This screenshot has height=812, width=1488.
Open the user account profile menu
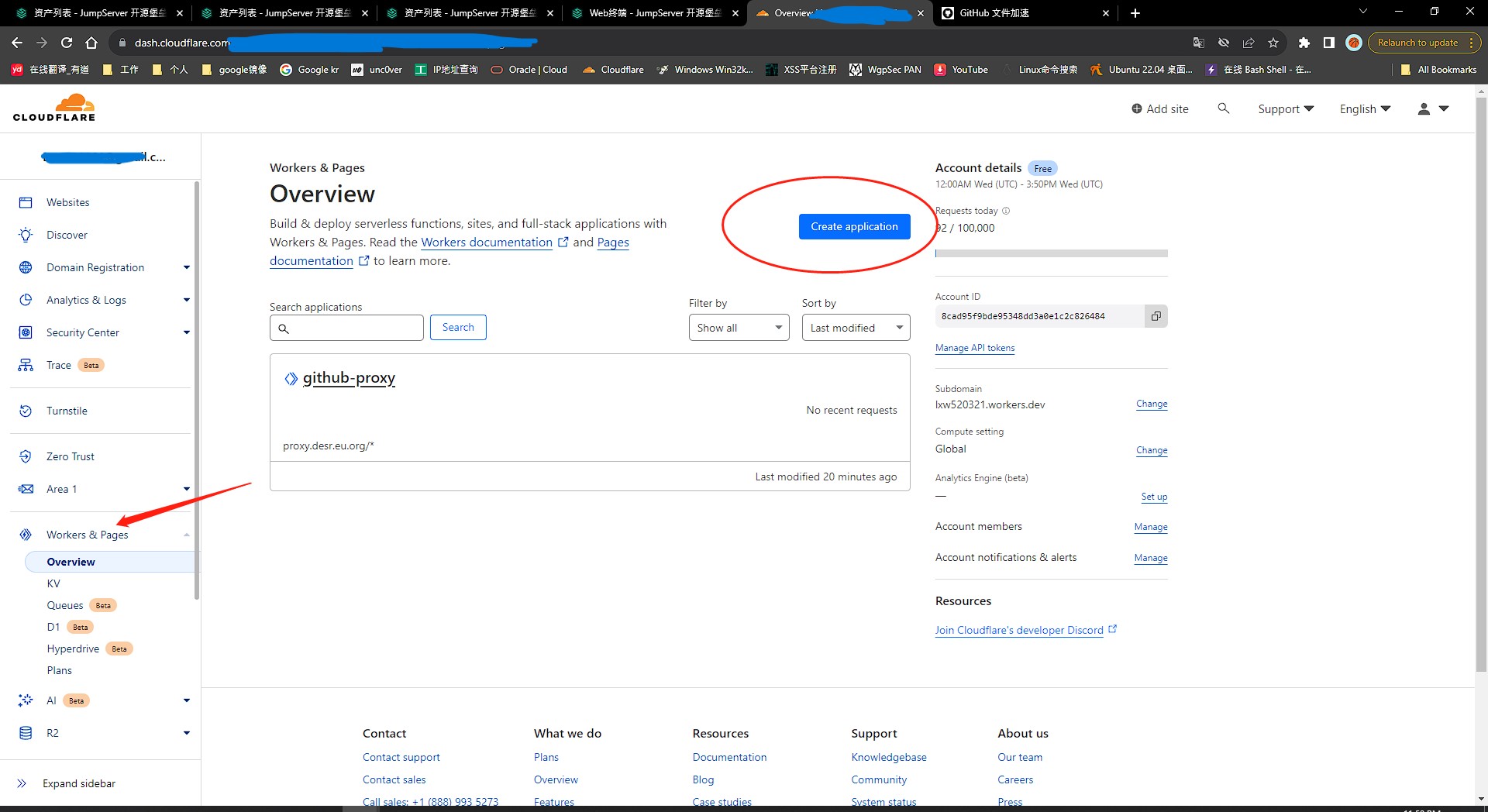(x=1432, y=109)
